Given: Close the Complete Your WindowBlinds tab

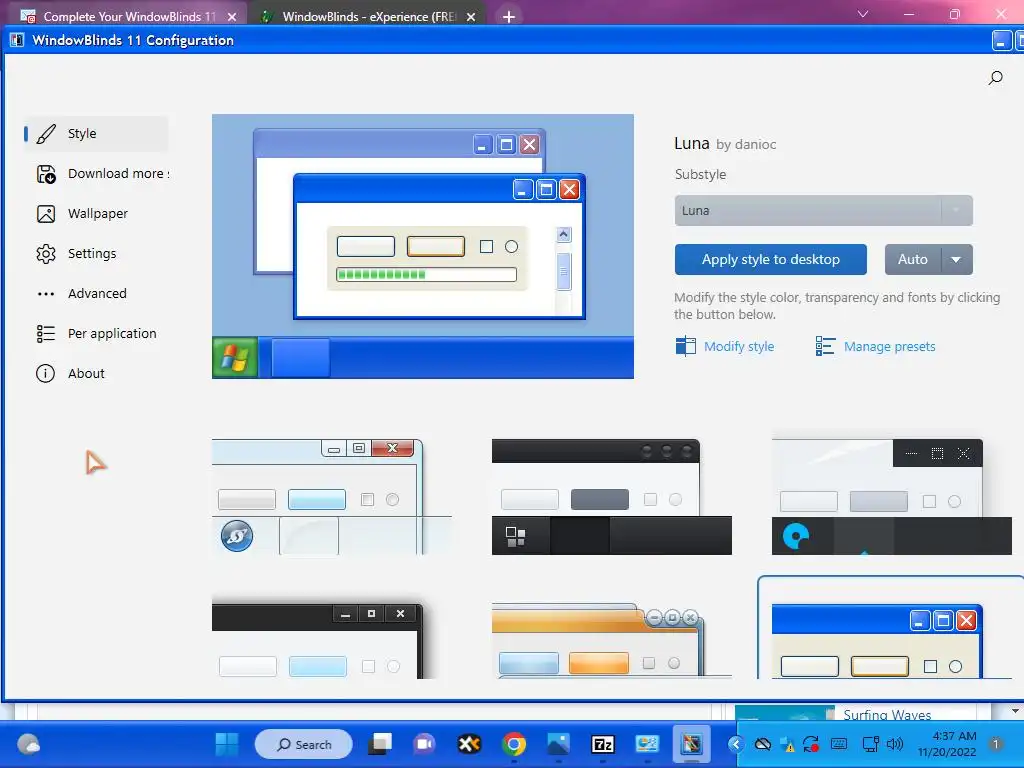Looking at the screenshot, I should 232,17.
